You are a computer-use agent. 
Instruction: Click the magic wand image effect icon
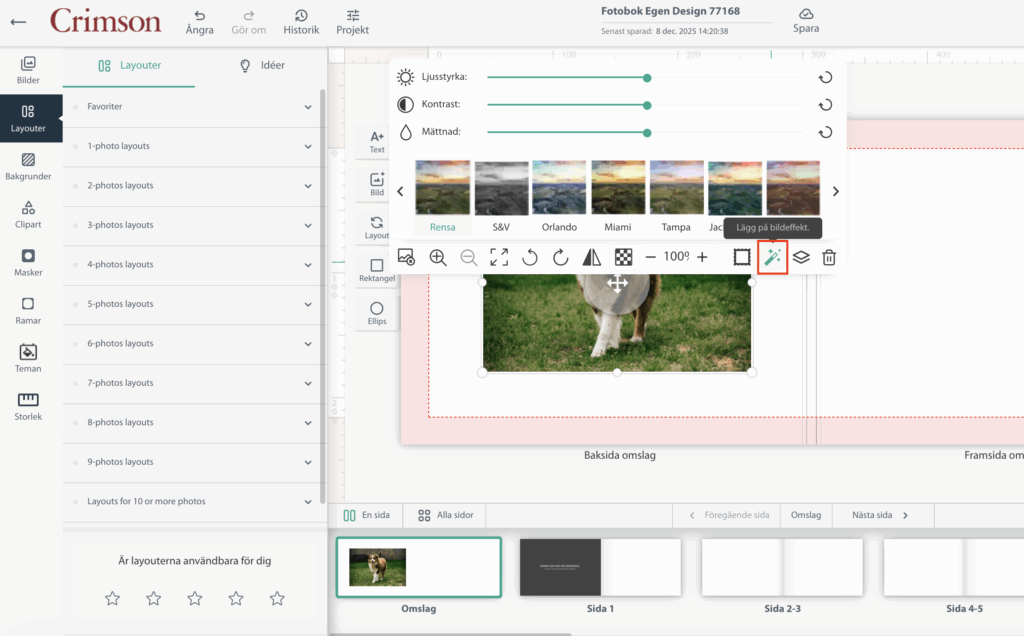(x=772, y=257)
